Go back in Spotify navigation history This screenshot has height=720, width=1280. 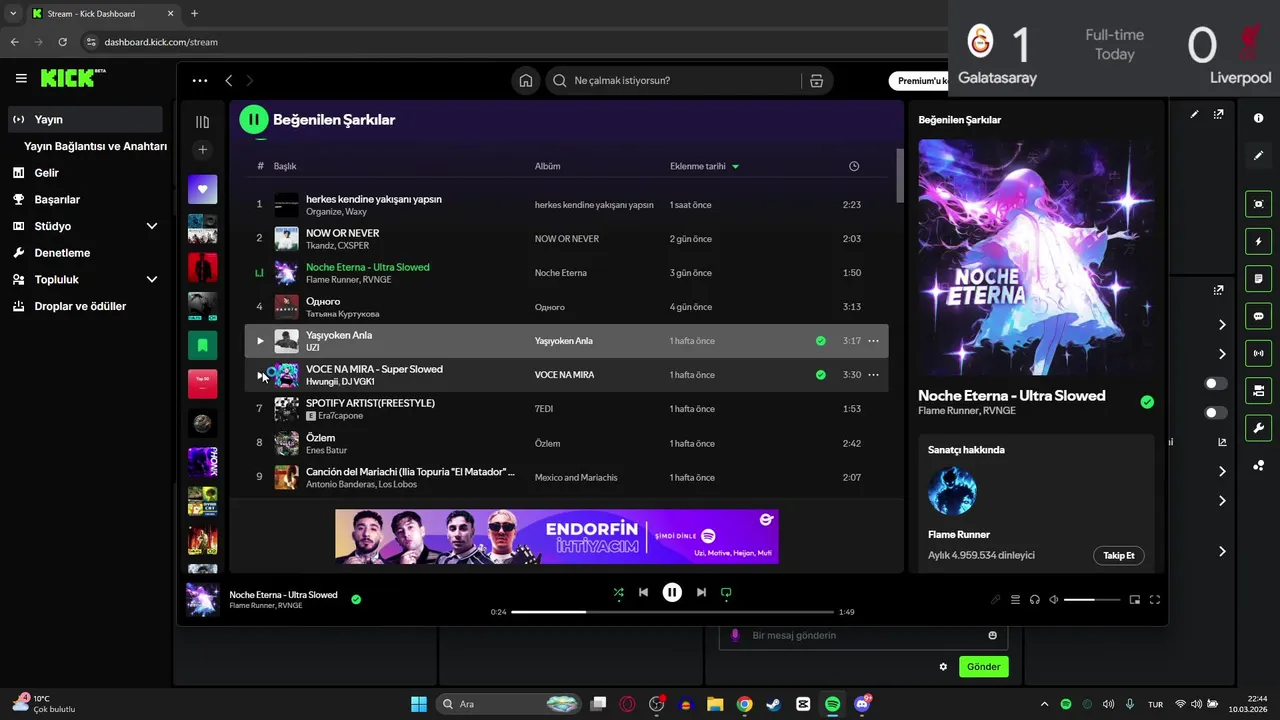pyautogui.click(x=229, y=81)
